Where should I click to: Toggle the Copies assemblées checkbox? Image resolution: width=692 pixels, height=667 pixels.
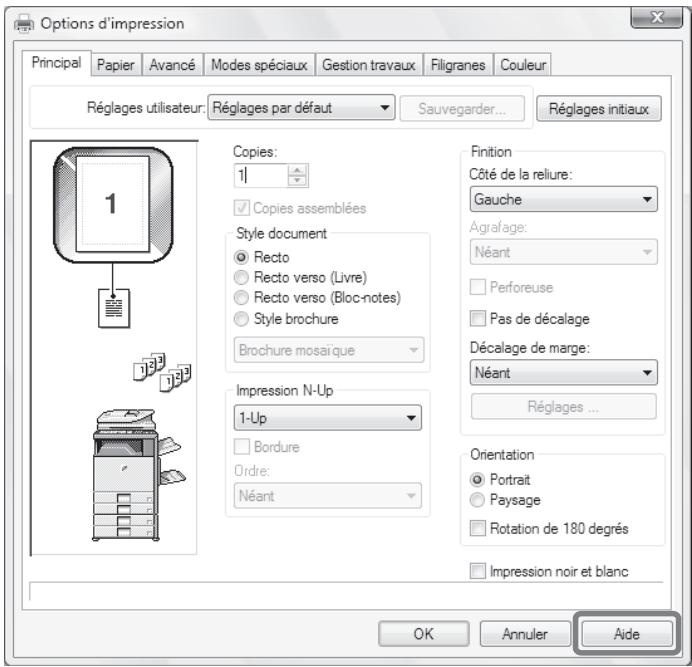241,208
